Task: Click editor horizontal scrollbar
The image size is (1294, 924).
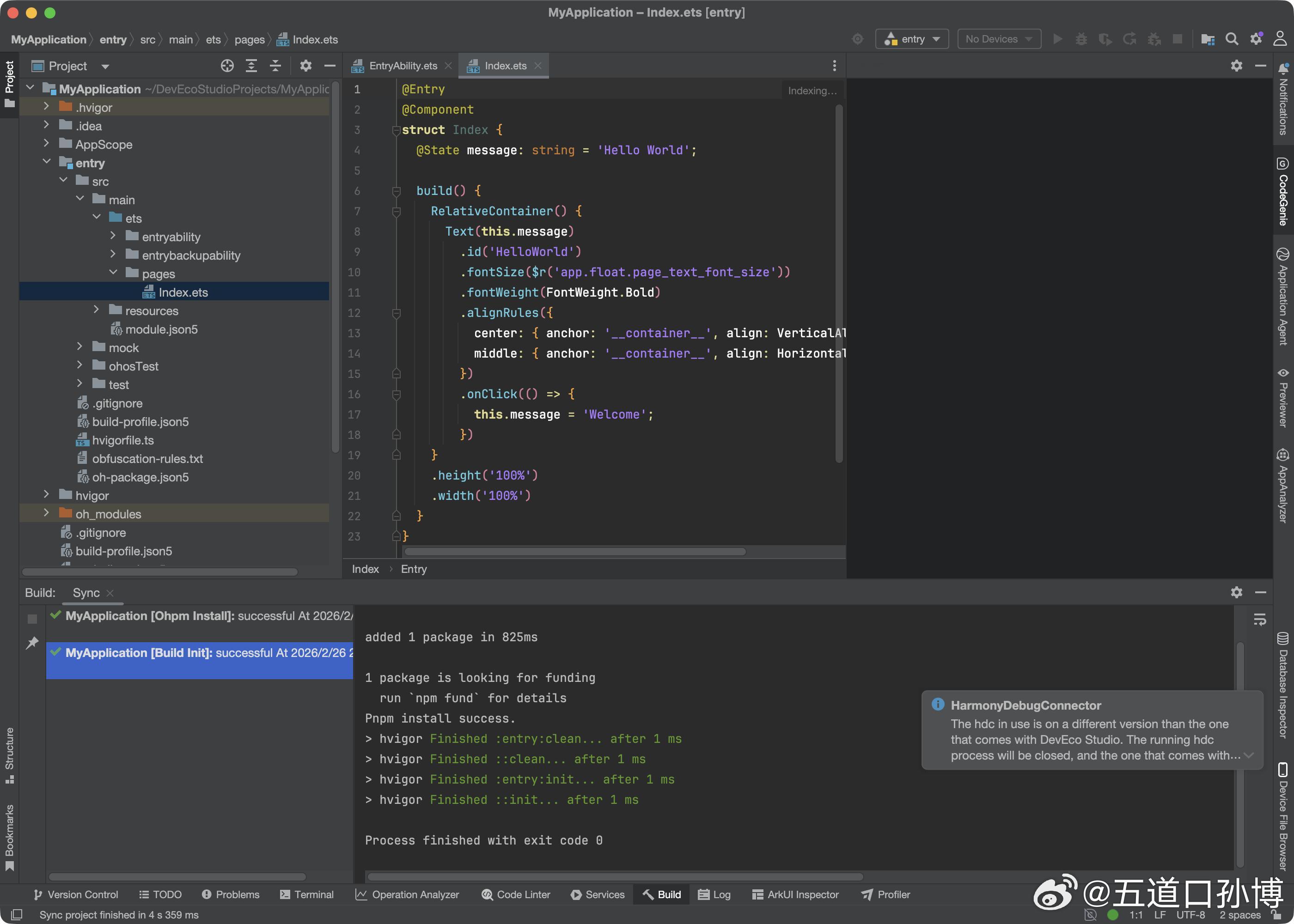Action: pos(575,551)
